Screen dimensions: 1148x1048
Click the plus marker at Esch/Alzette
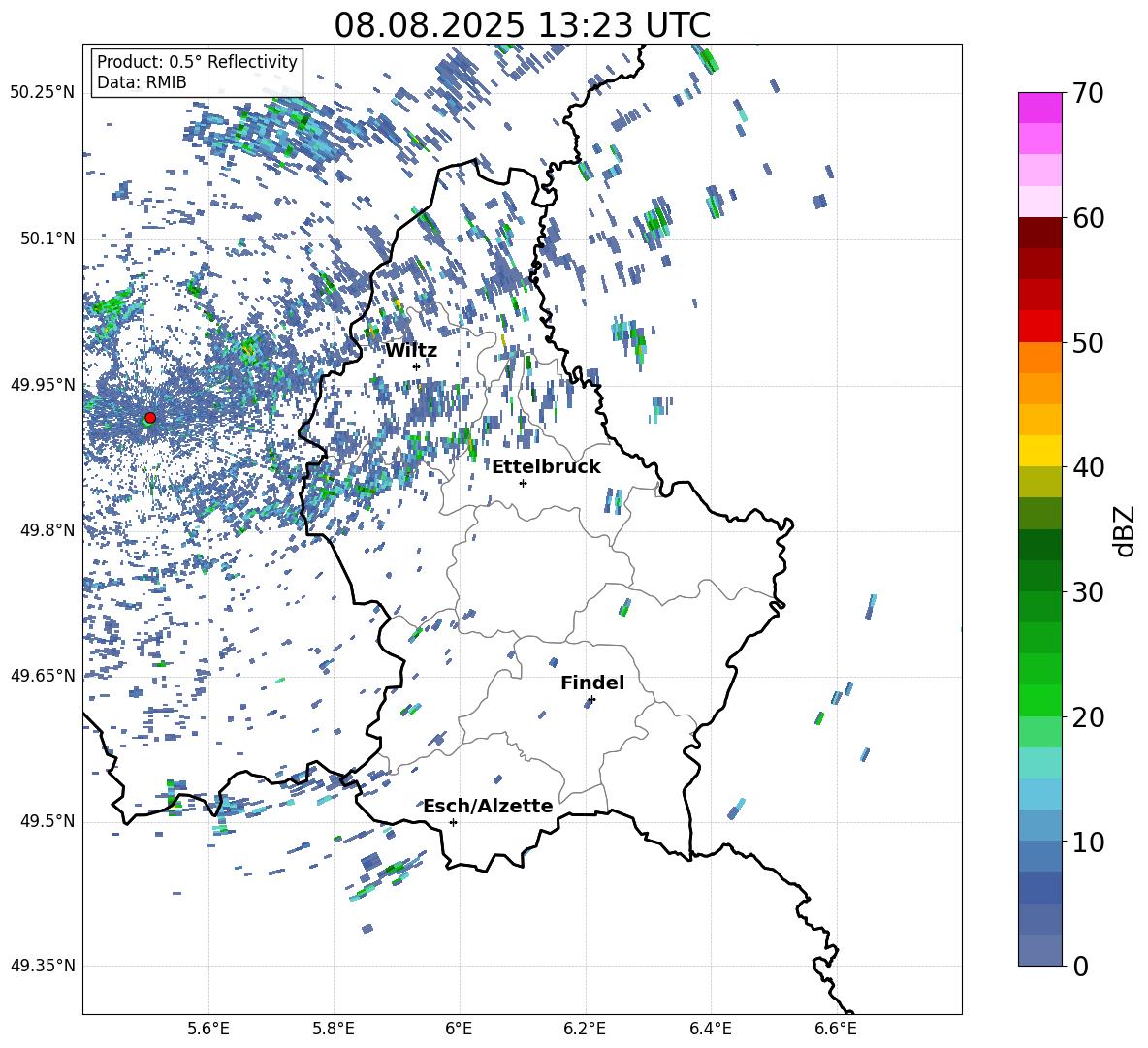(453, 822)
